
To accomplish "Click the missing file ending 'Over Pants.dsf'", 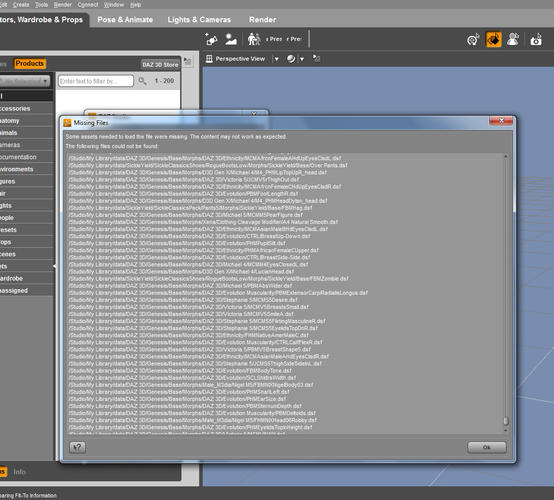I will tap(208, 165).
